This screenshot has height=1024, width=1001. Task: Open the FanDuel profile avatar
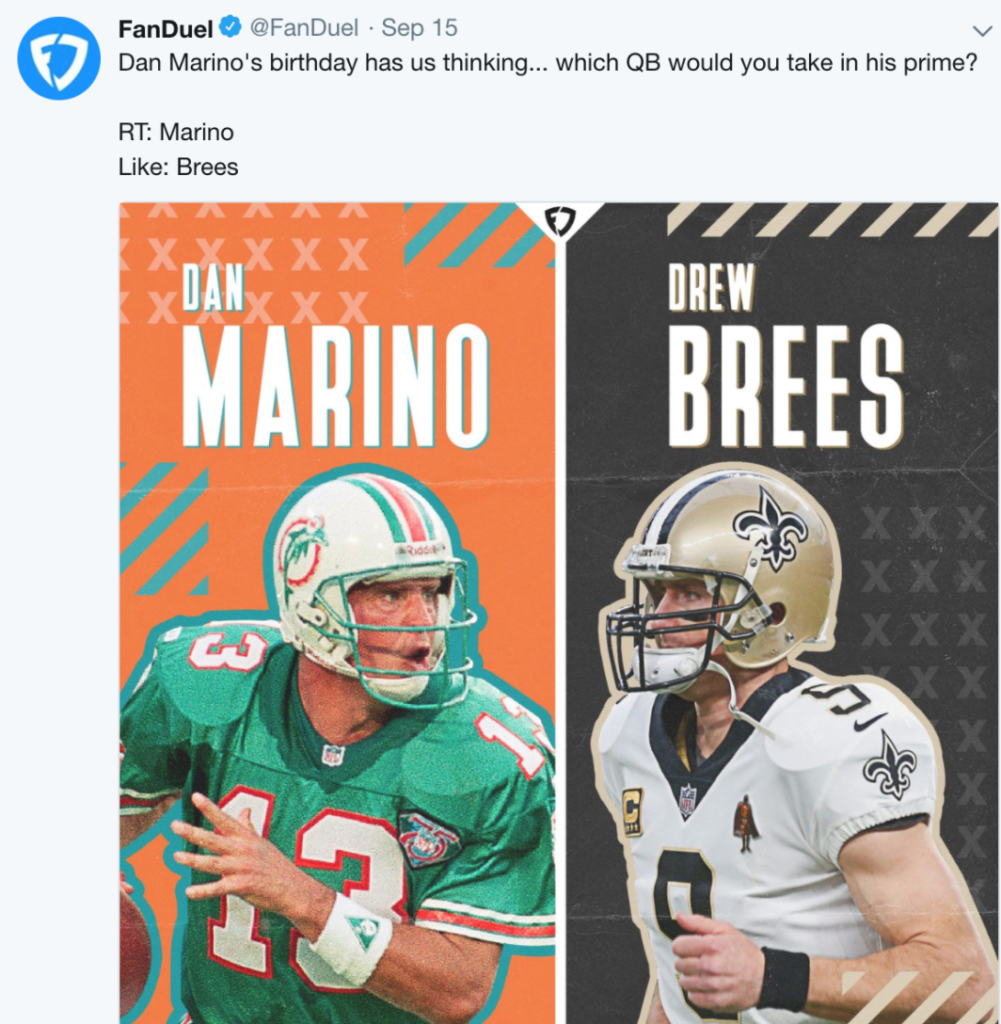click(x=59, y=58)
